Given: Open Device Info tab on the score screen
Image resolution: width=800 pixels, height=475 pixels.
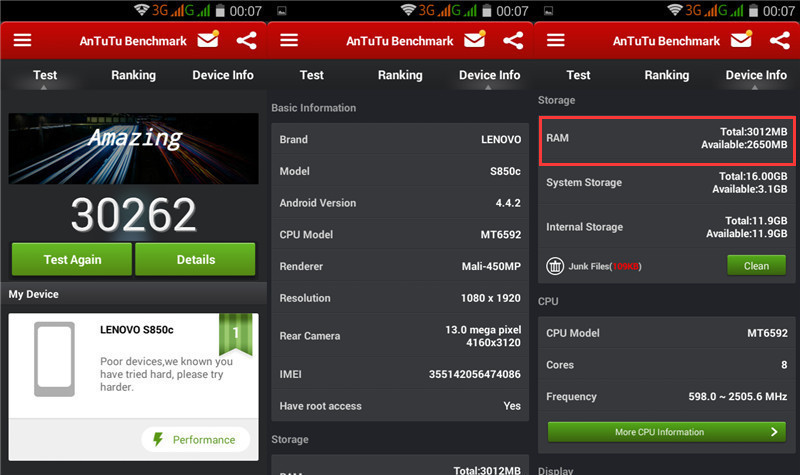Looking at the screenshot, I should click(223, 75).
